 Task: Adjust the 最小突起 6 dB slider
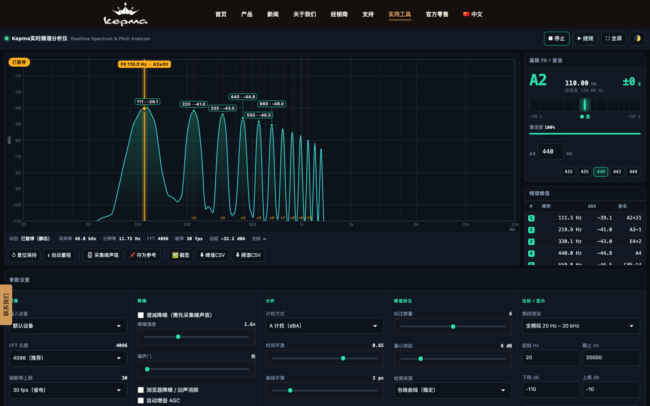(x=453, y=359)
